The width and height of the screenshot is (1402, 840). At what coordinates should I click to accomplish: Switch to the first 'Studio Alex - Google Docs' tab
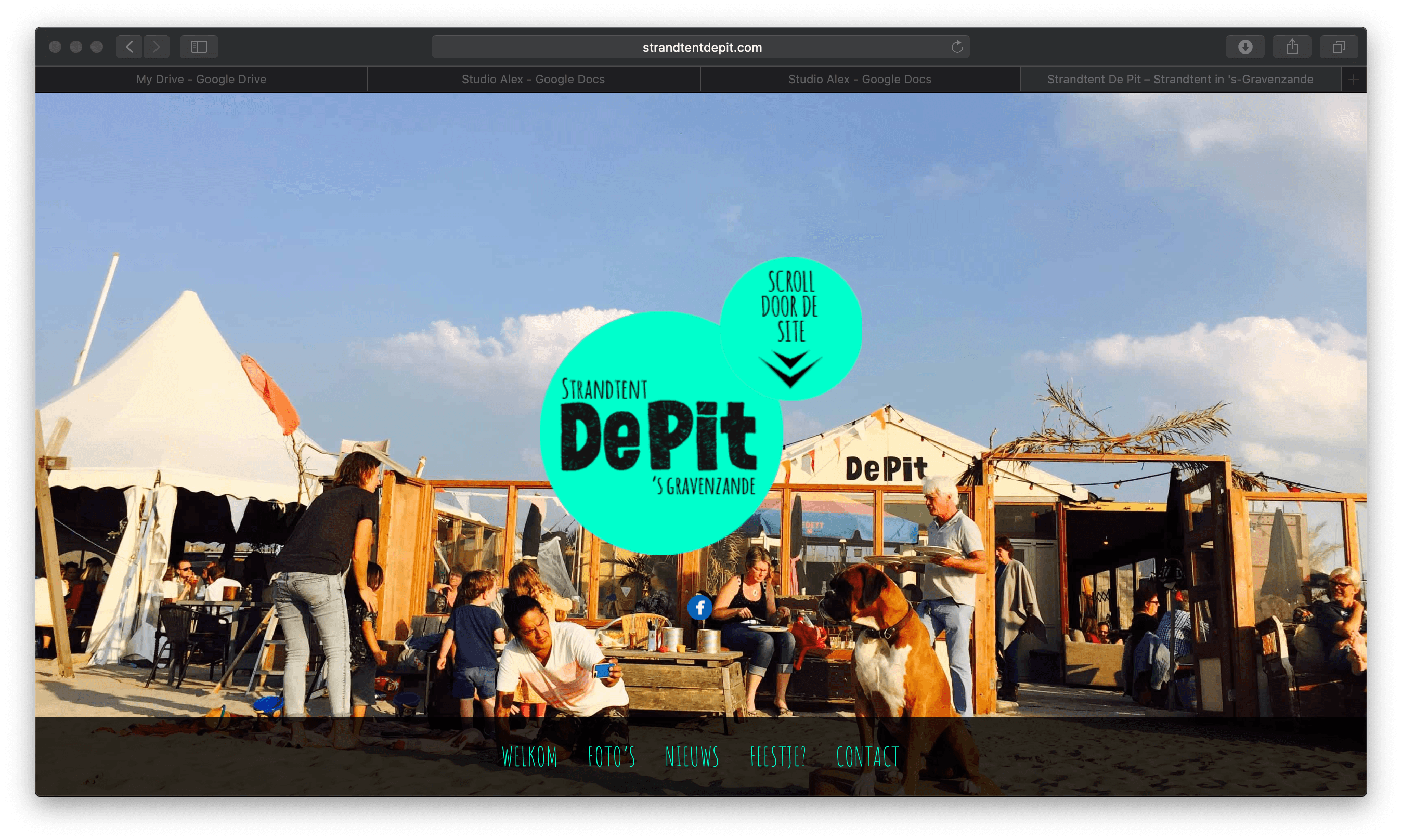pos(533,79)
